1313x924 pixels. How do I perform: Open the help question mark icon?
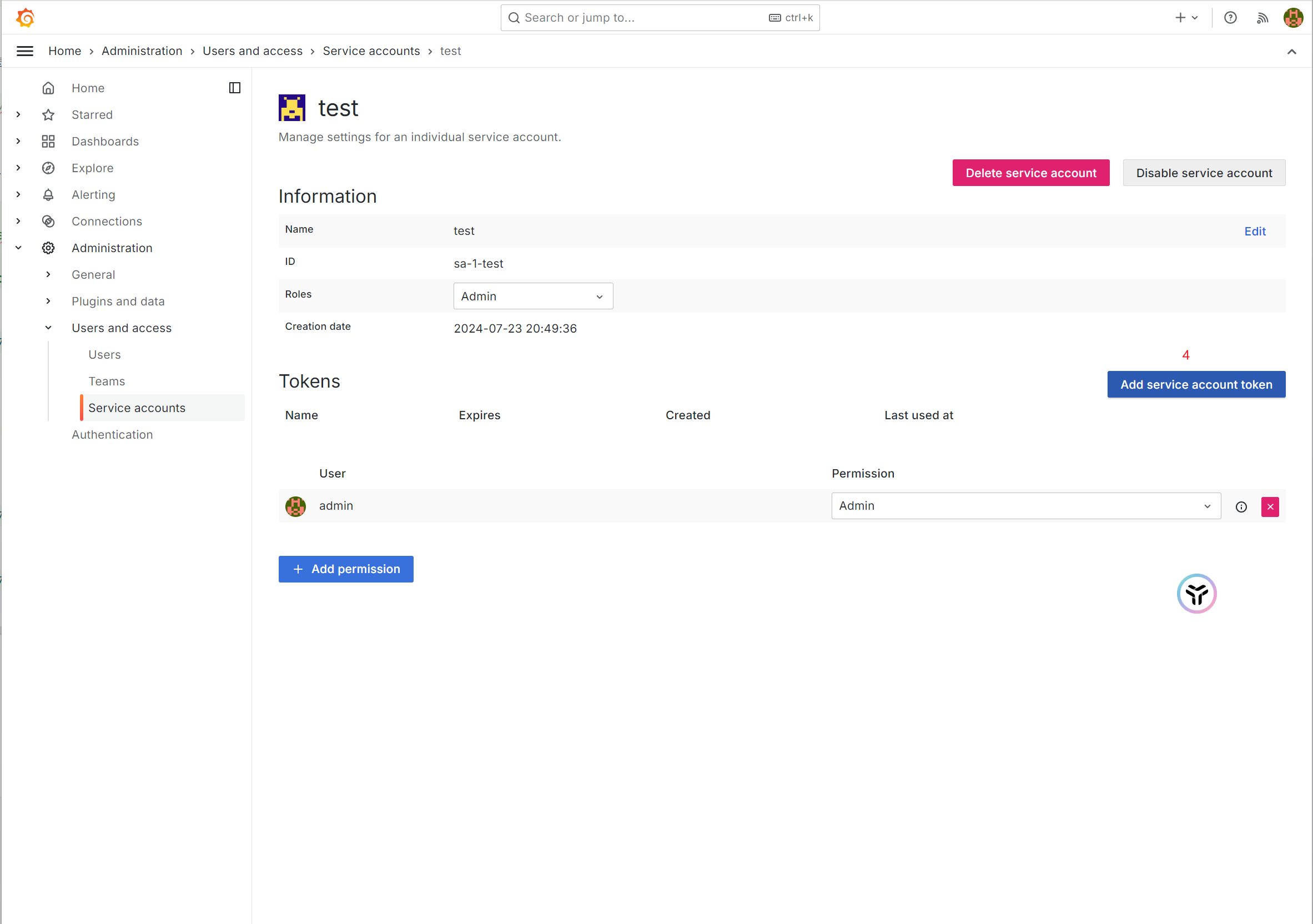point(1230,18)
